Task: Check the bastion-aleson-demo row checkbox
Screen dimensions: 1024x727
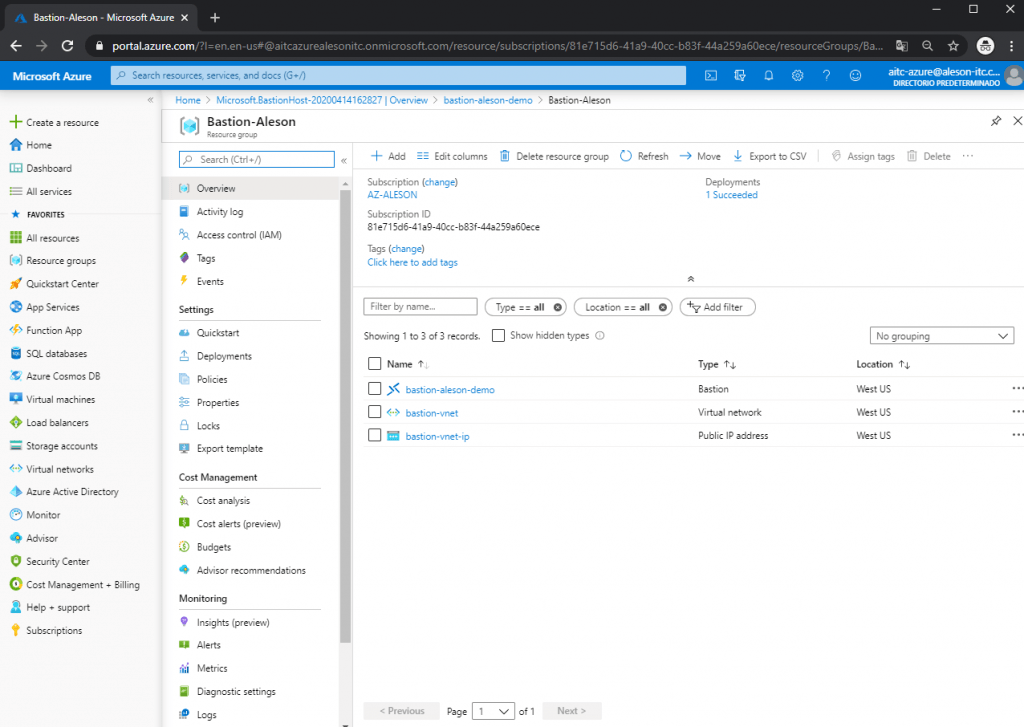Action: tap(374, 389)
